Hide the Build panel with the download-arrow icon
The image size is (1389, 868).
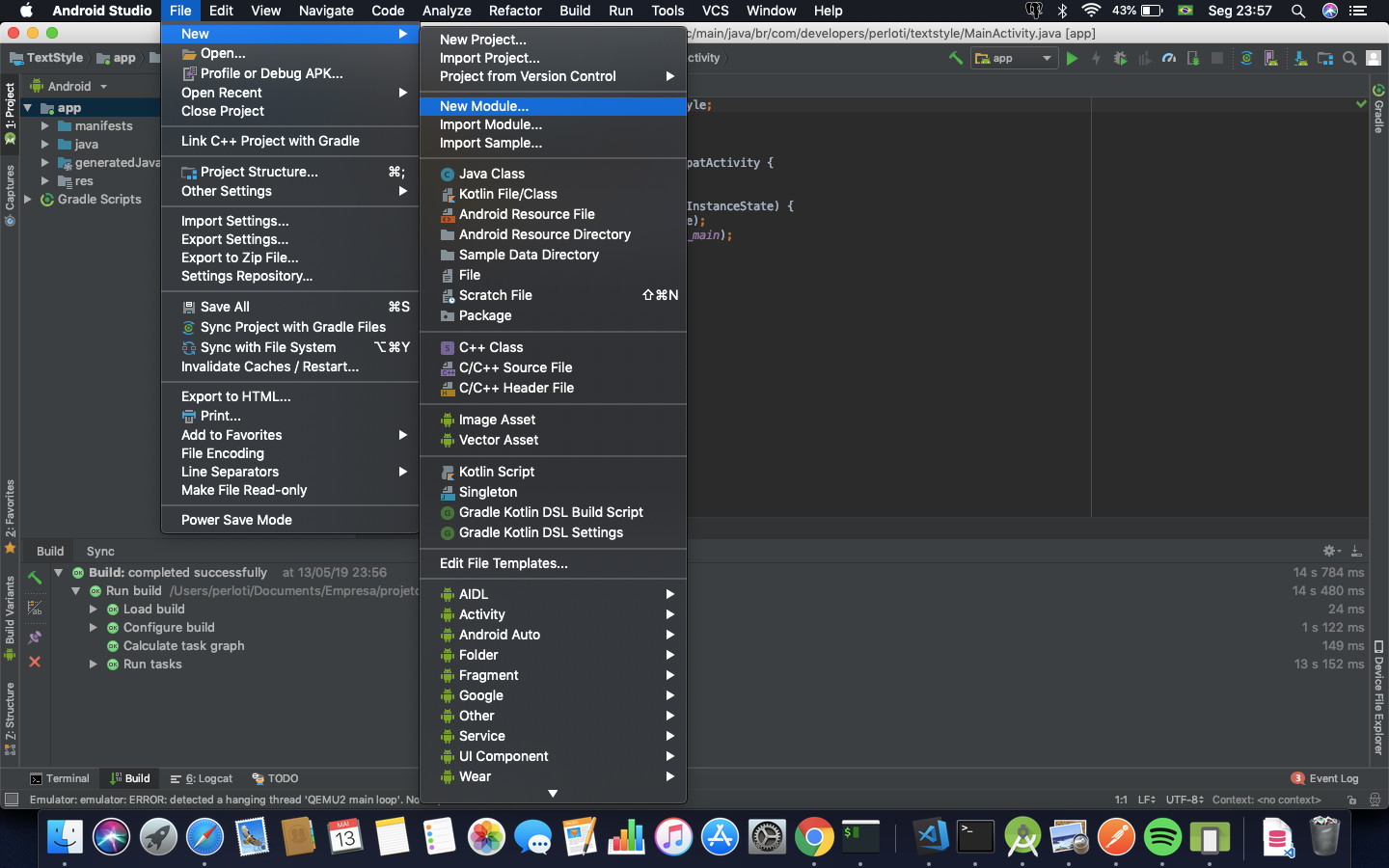(1356, 551)
